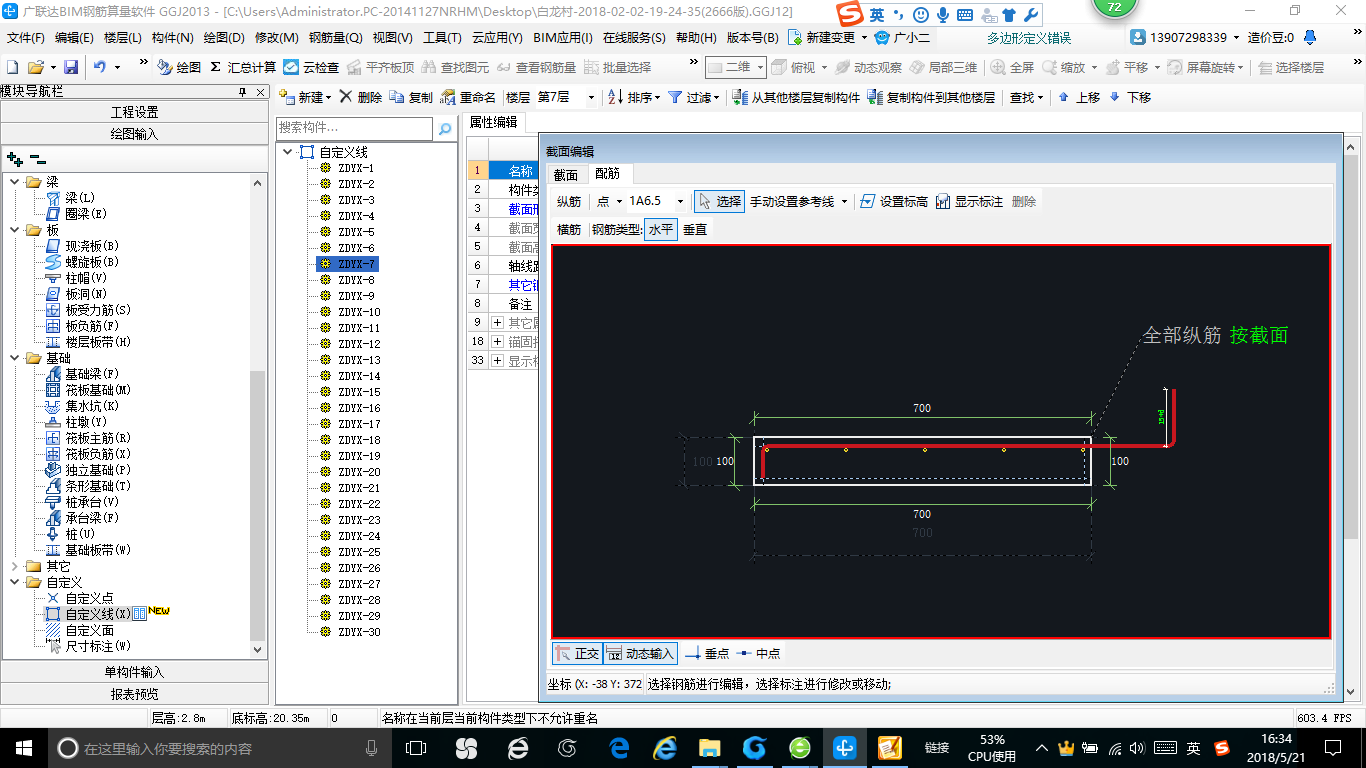Click the 搜索构件 search input field
This screenshot has width=1366, height=768.
pyautogui.click(x=355, y=129)
